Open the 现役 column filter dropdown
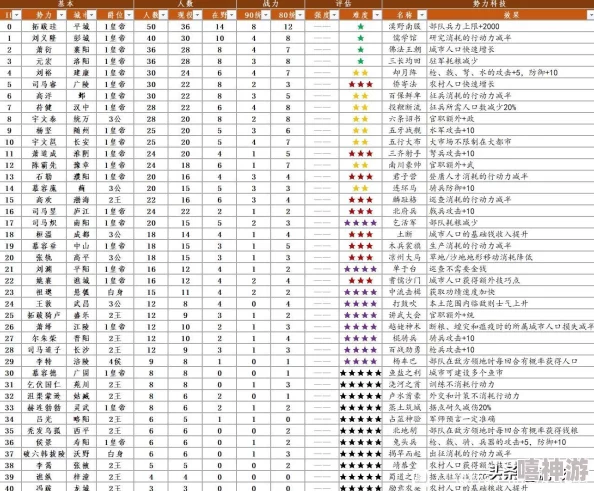 coord(197,15)
